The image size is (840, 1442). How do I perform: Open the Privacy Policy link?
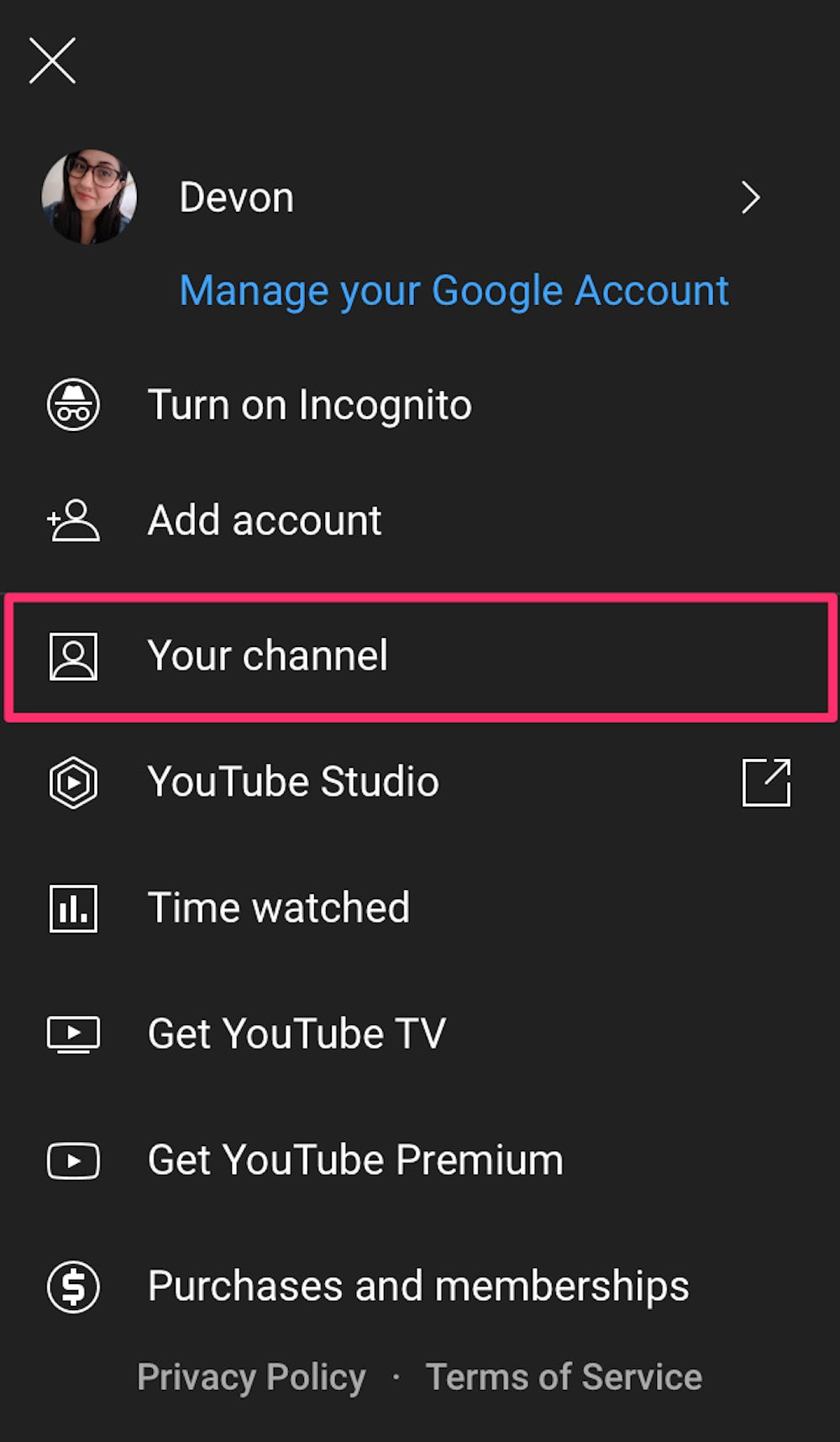251,1377
